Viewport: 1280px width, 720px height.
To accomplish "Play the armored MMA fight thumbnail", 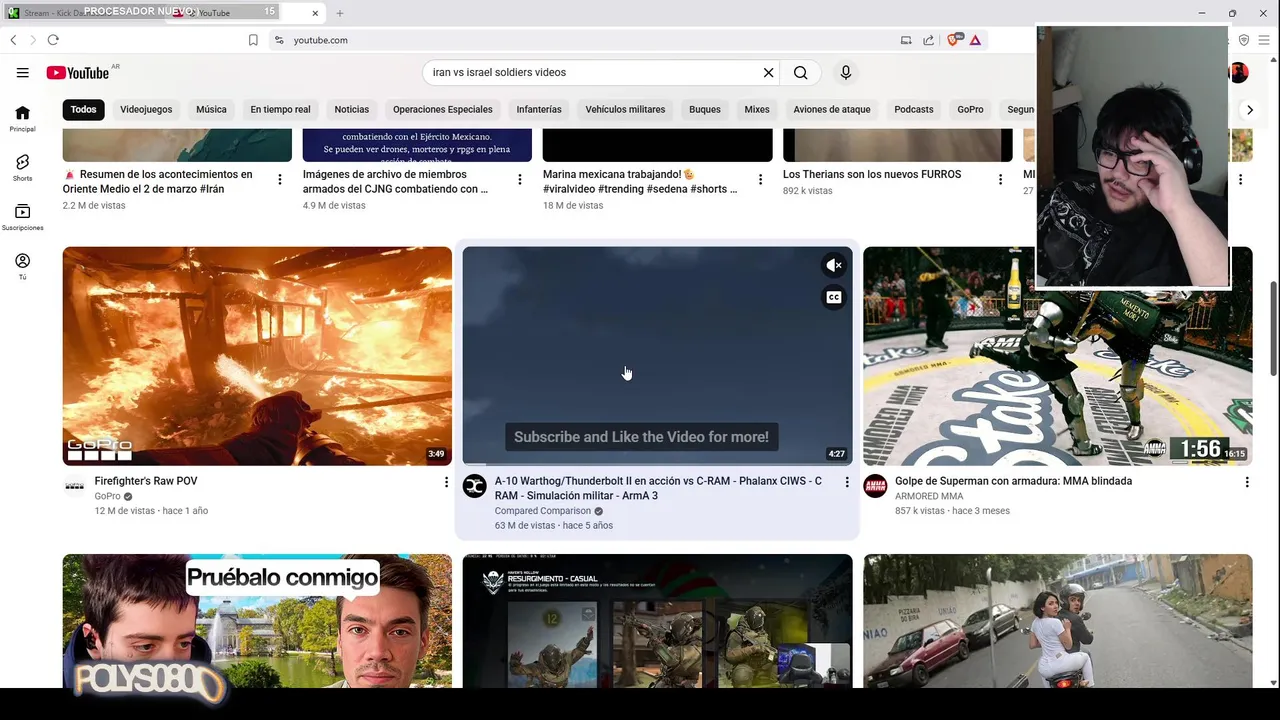I will click(x=1057, y=356).
